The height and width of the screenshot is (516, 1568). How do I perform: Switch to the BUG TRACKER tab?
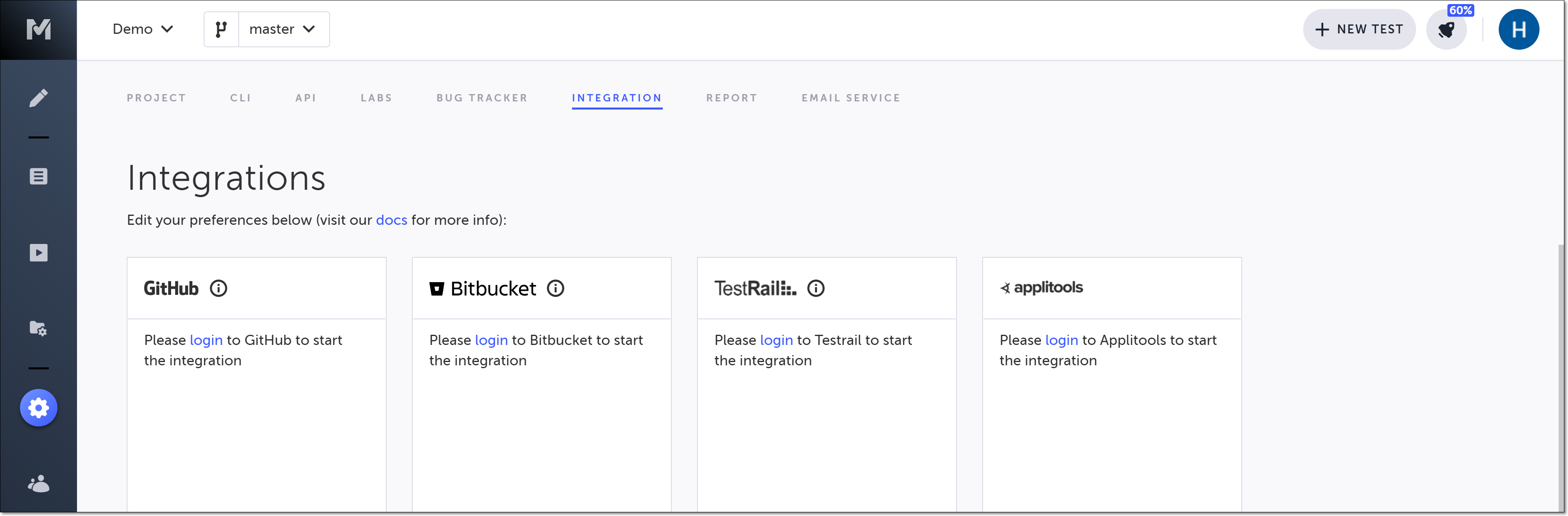pyautogui.click(x=482, y=98)
